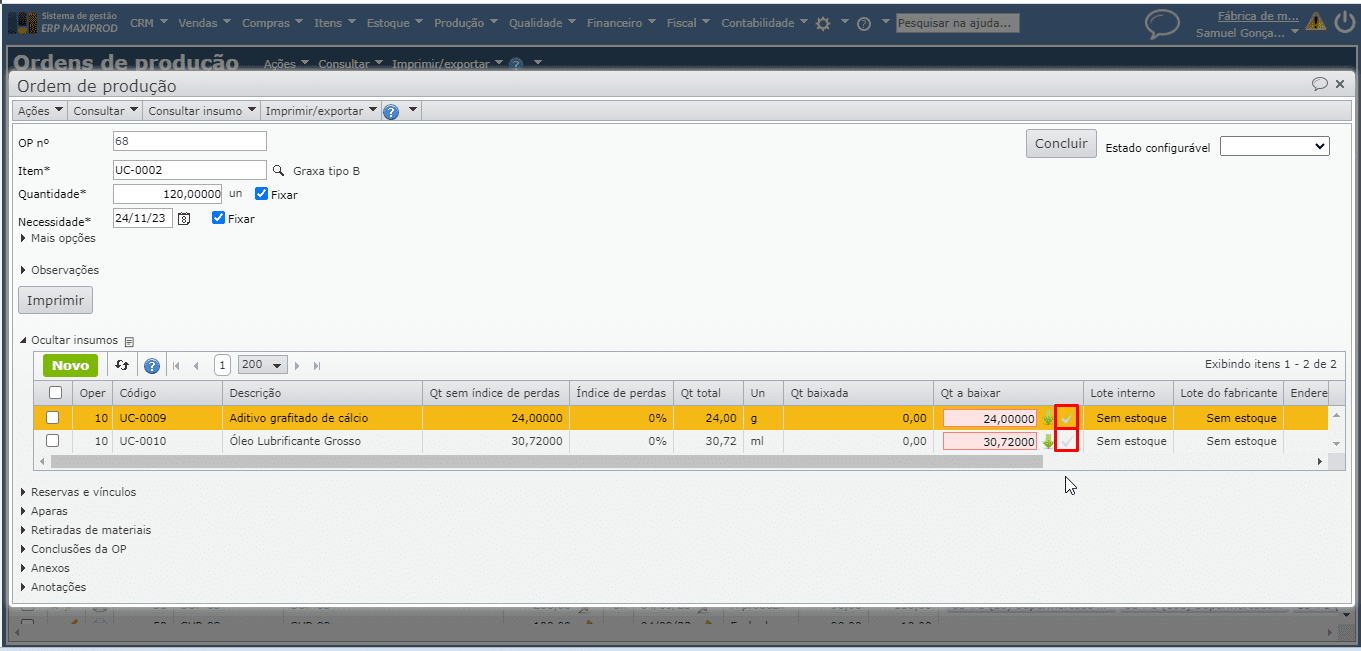The width and height of the screenshot is (1361, 651).
Task: Click the green Novo button
Action: [71, 366]
